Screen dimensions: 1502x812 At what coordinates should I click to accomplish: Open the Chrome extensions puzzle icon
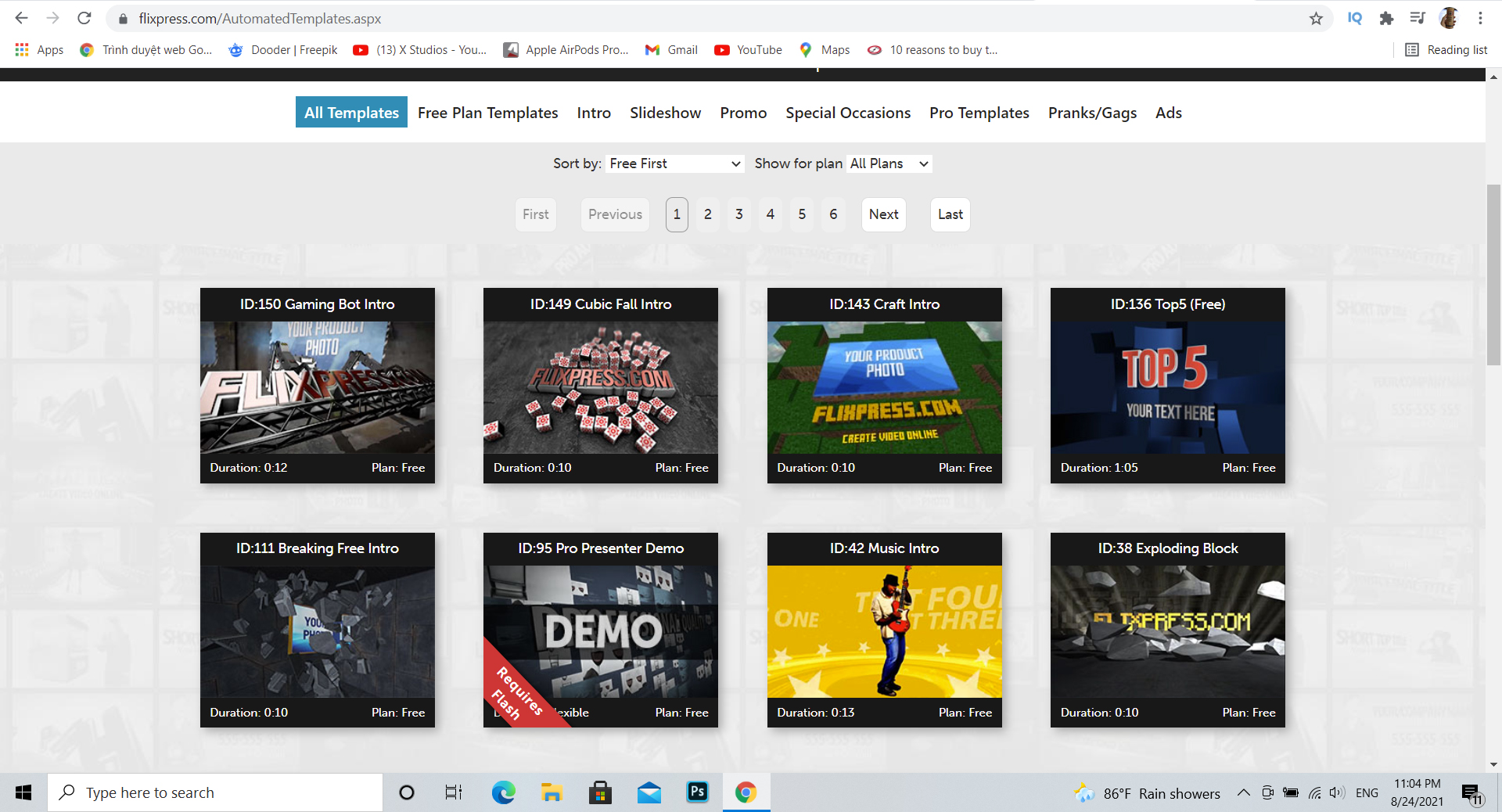pos(1386,18)
